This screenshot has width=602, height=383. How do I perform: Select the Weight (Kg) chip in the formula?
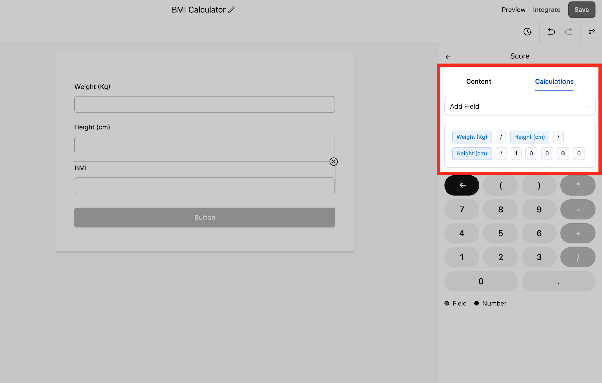472,137
